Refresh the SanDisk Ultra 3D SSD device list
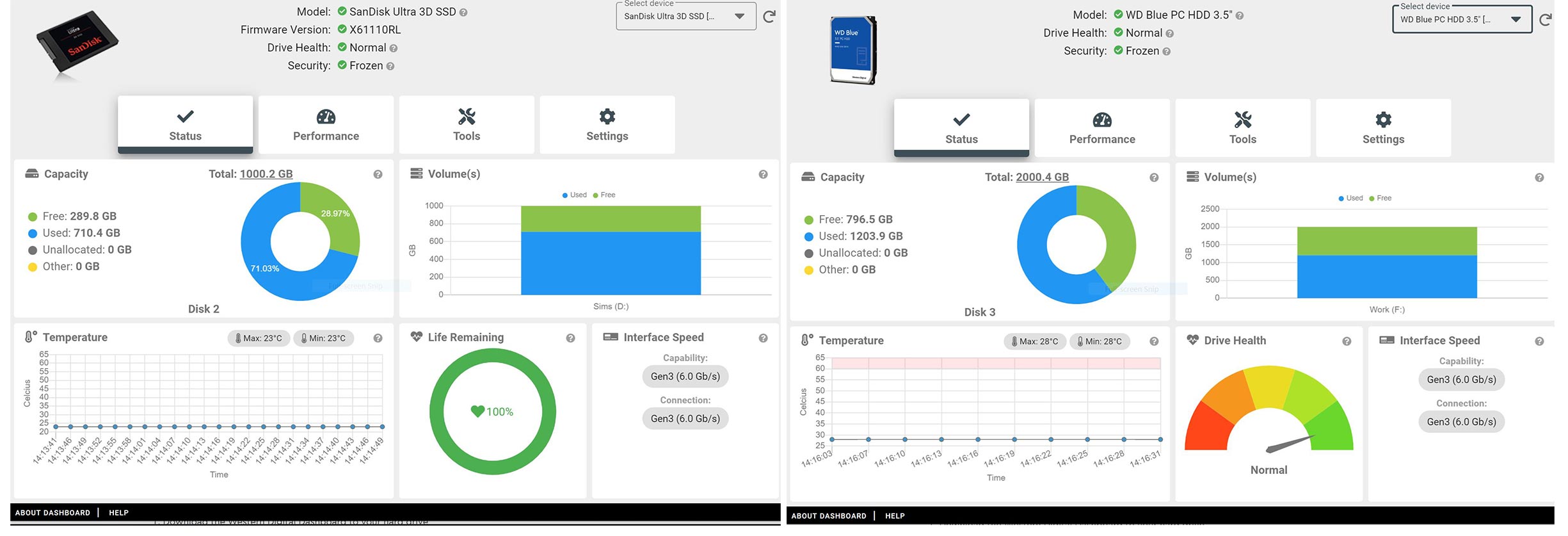 pyautogui.click(x=769, y=17)
